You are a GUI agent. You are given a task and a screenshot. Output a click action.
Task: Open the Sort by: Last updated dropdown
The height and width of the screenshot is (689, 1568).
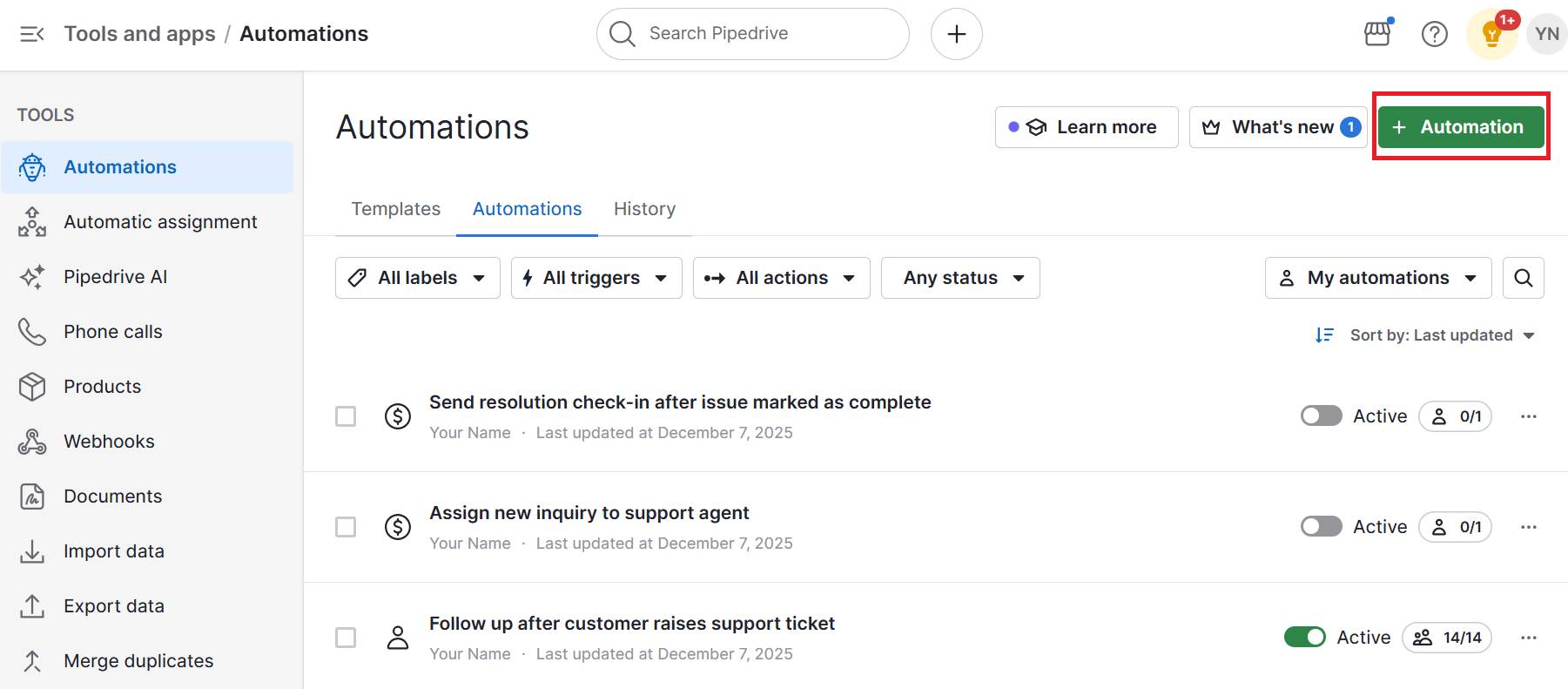coord(1442,335)
